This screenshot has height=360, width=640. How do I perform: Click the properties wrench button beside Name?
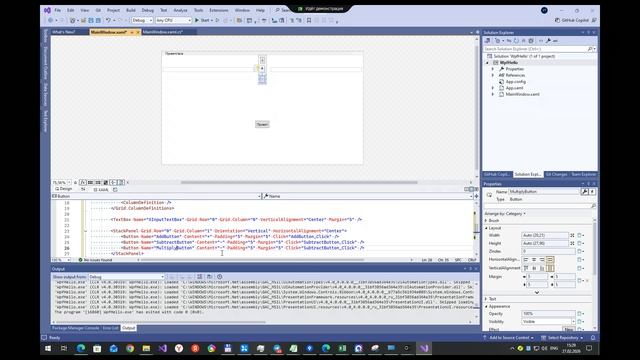tap(584, 191)
